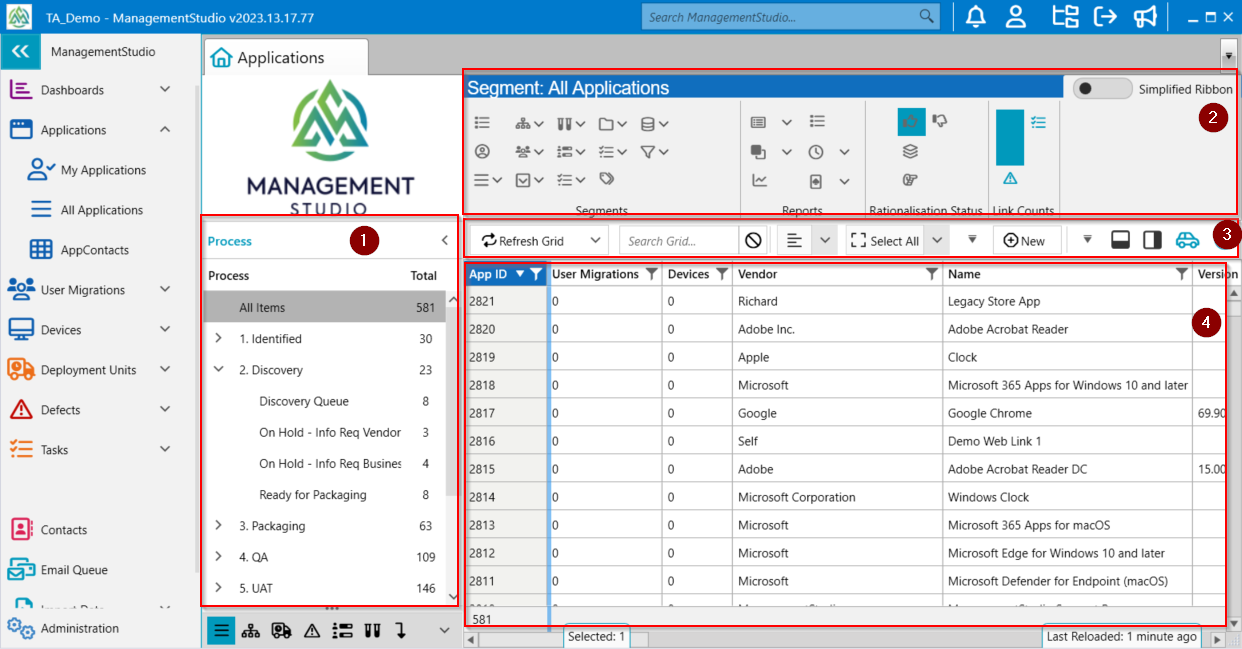Expand the 5. UAT process node
The image size is (1242, 649).
(218, 588)
